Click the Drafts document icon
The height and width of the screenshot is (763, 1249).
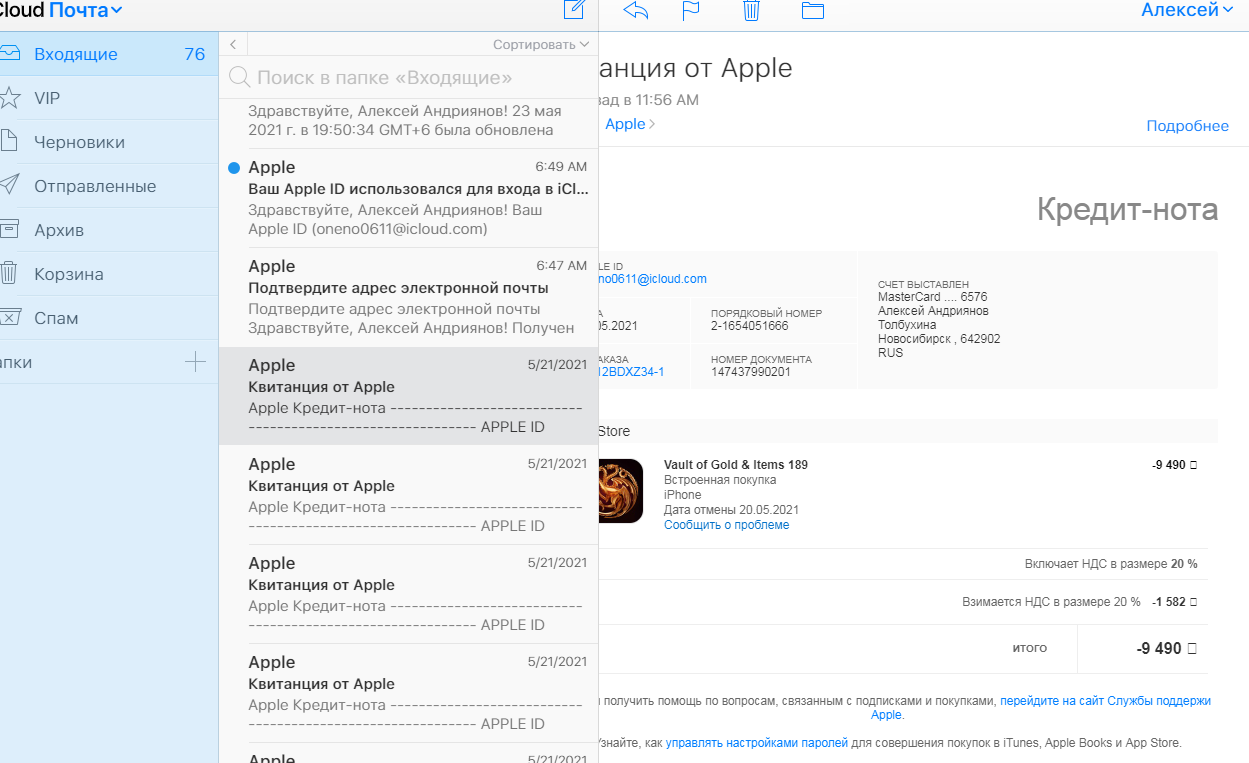coord(9,142)
